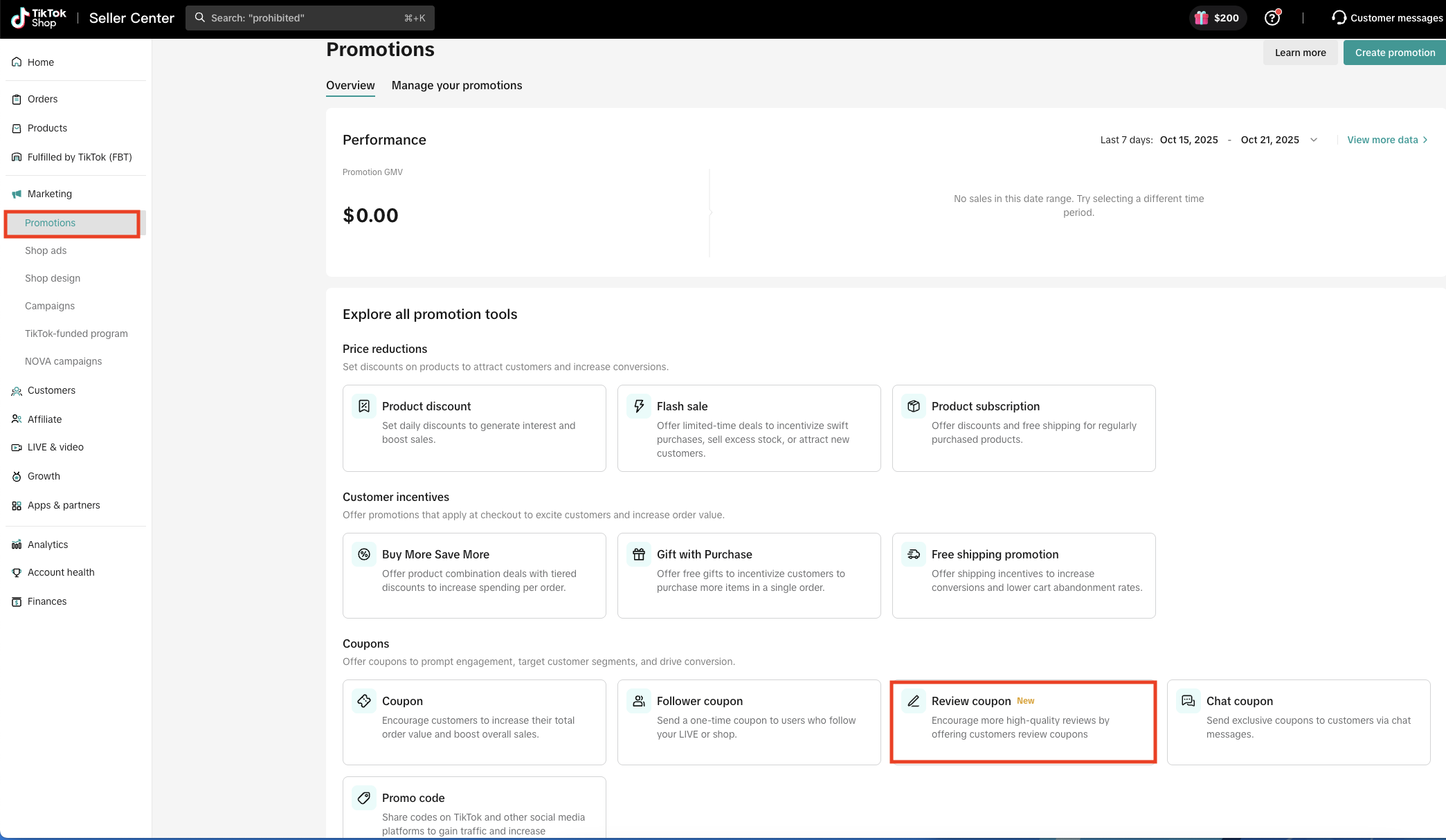1446x840 pixels.
Task: Click the $200 gift reward icon
Action: click(x=1202, y=18)
